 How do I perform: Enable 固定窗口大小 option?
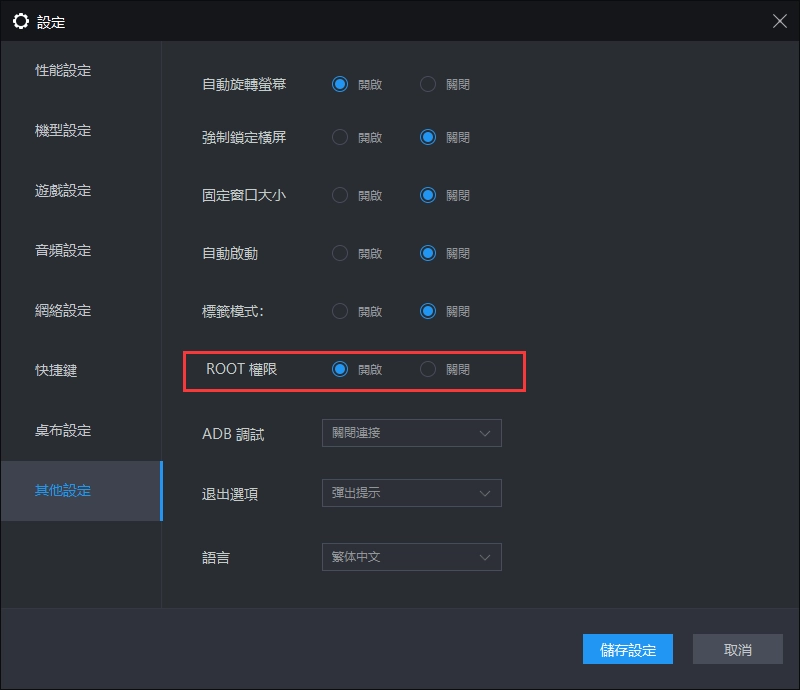[x=339, y=195]
